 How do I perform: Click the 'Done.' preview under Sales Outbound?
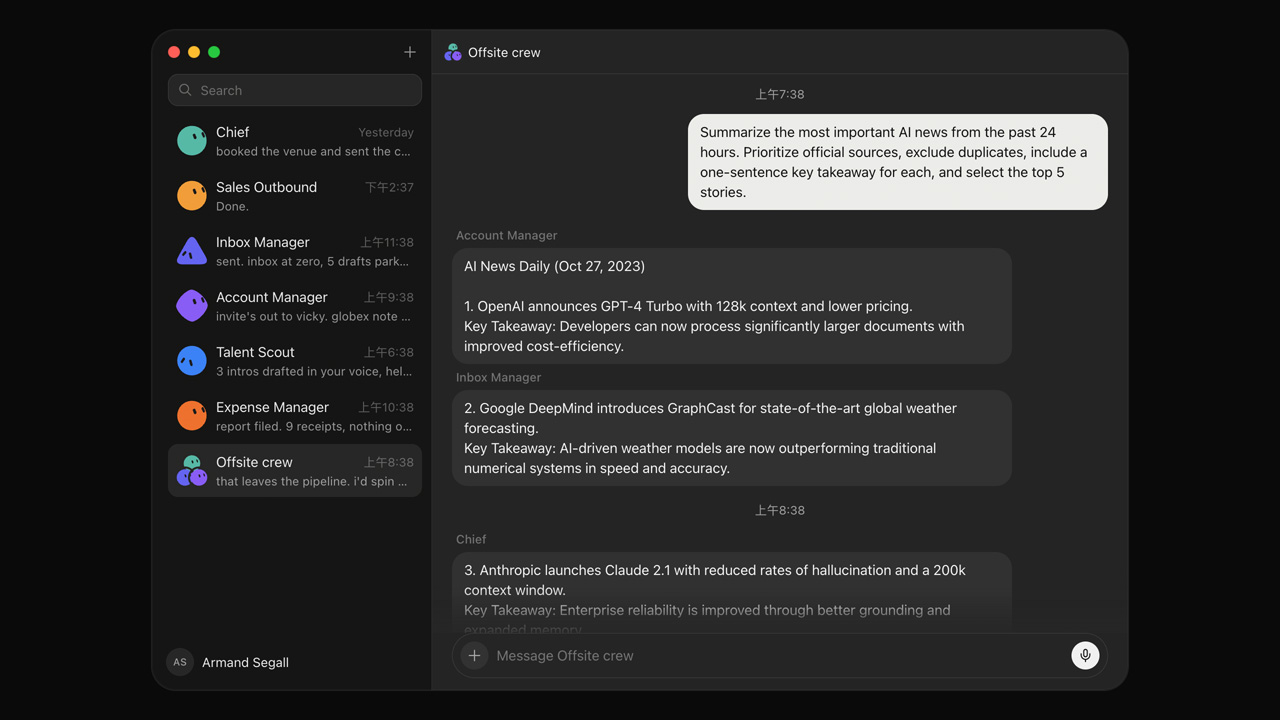coord(232,206)
